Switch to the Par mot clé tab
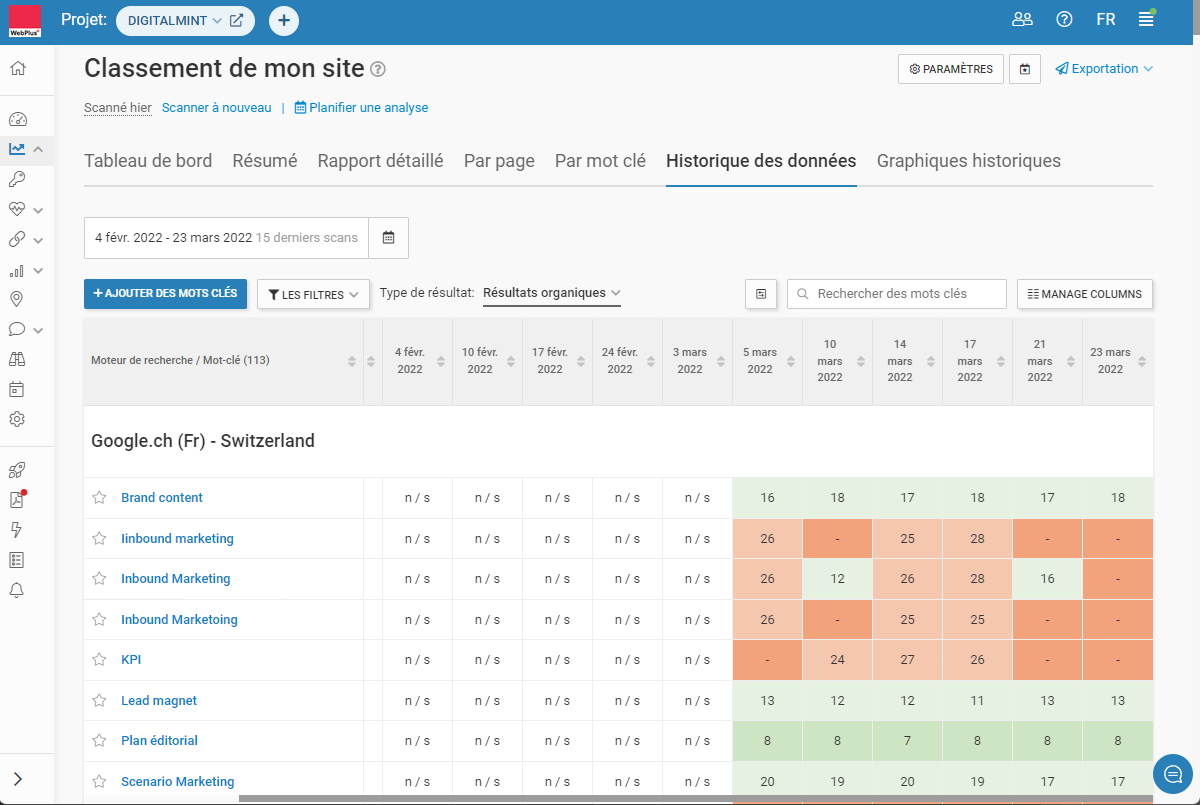Viewport: 1200px width, 805px height. click(x=600, y=161)
